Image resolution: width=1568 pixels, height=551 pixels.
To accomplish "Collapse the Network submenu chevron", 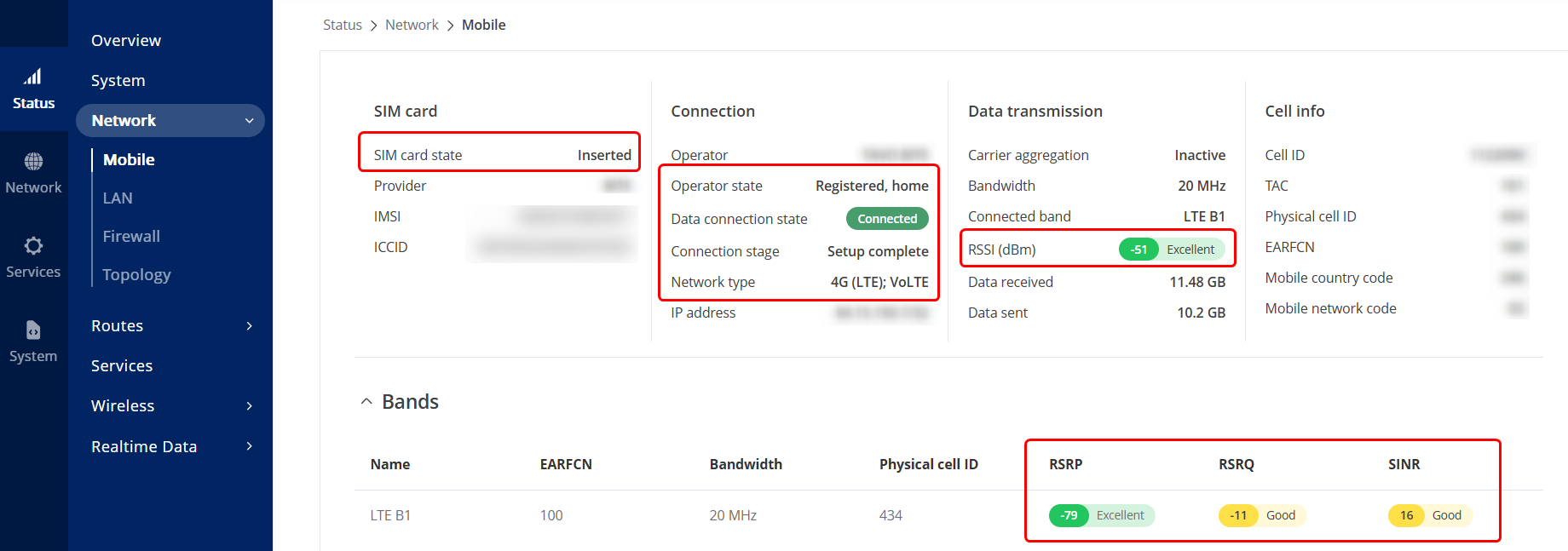I will (x=249, y=121).
